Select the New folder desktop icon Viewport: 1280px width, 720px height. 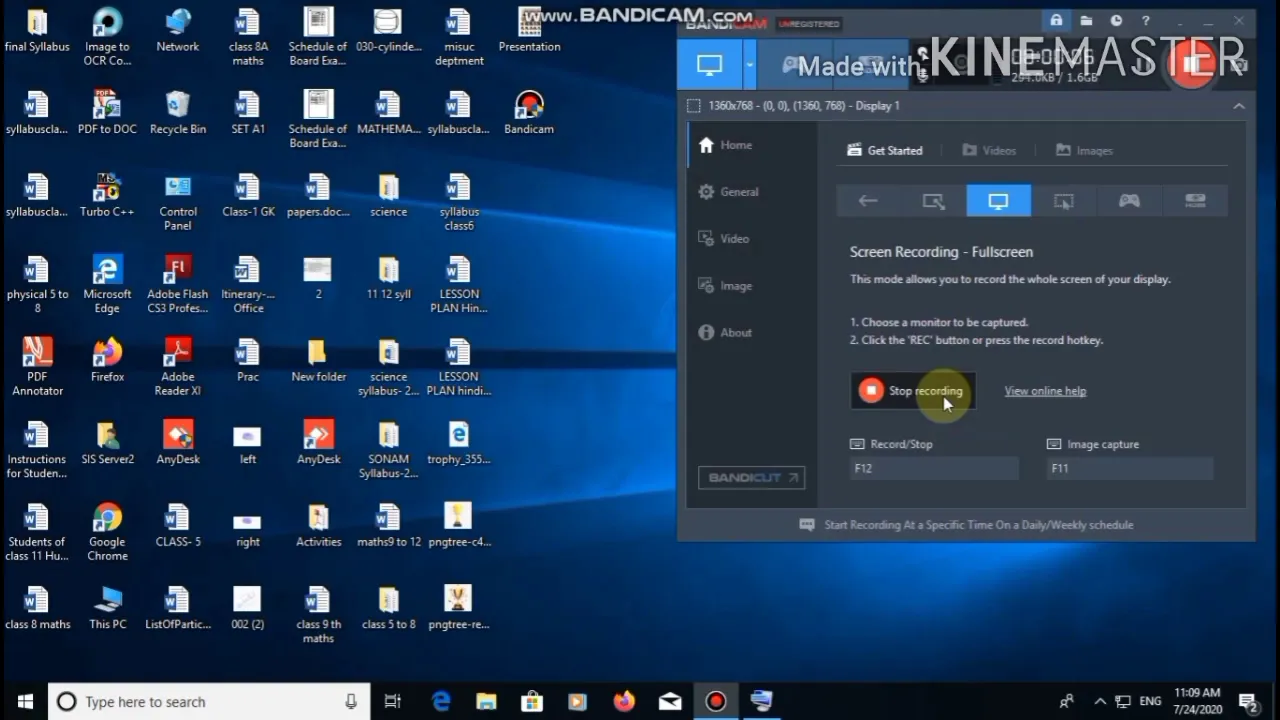(318, 360)
